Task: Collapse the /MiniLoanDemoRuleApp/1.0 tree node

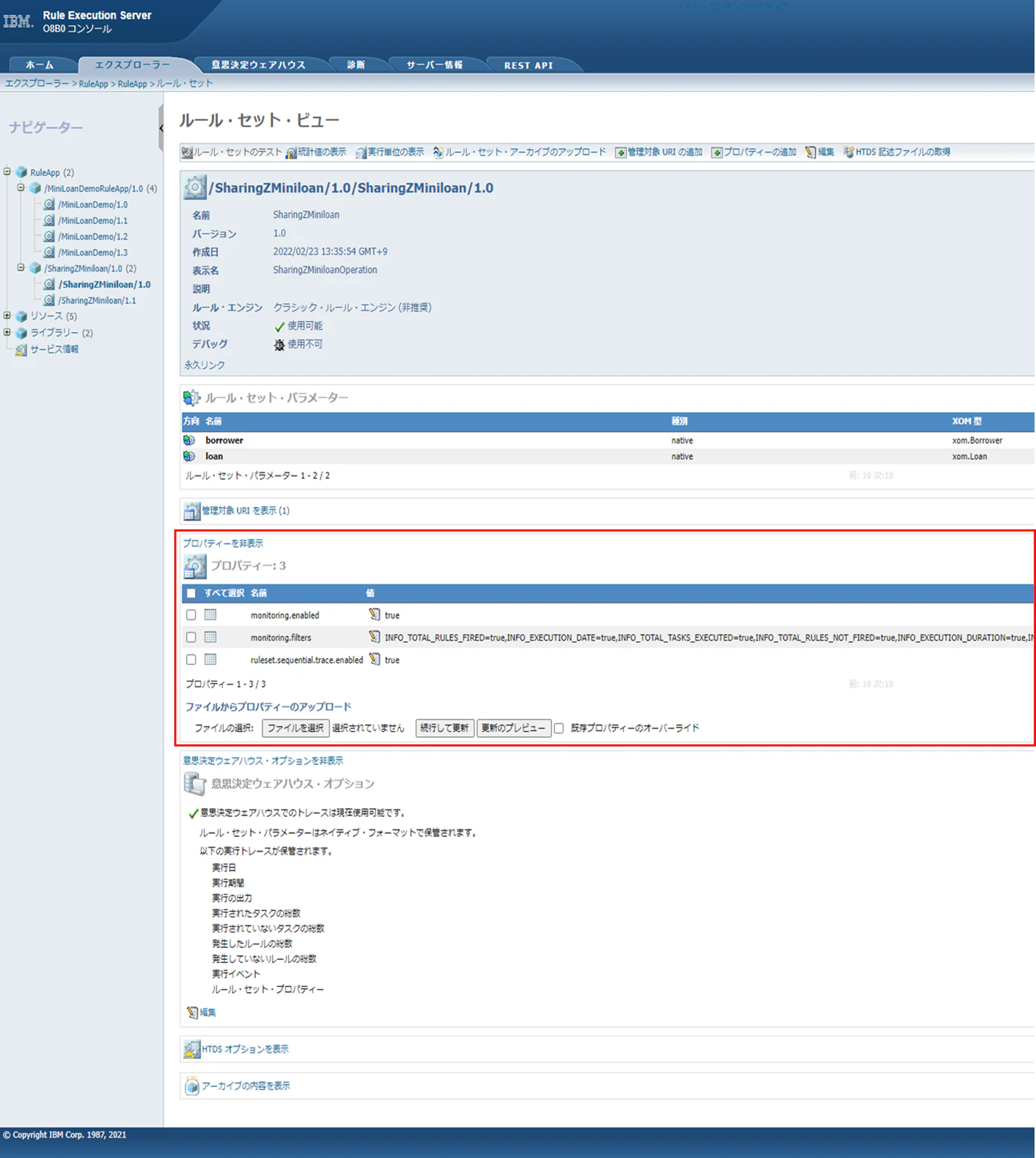Action: [21, 188]
